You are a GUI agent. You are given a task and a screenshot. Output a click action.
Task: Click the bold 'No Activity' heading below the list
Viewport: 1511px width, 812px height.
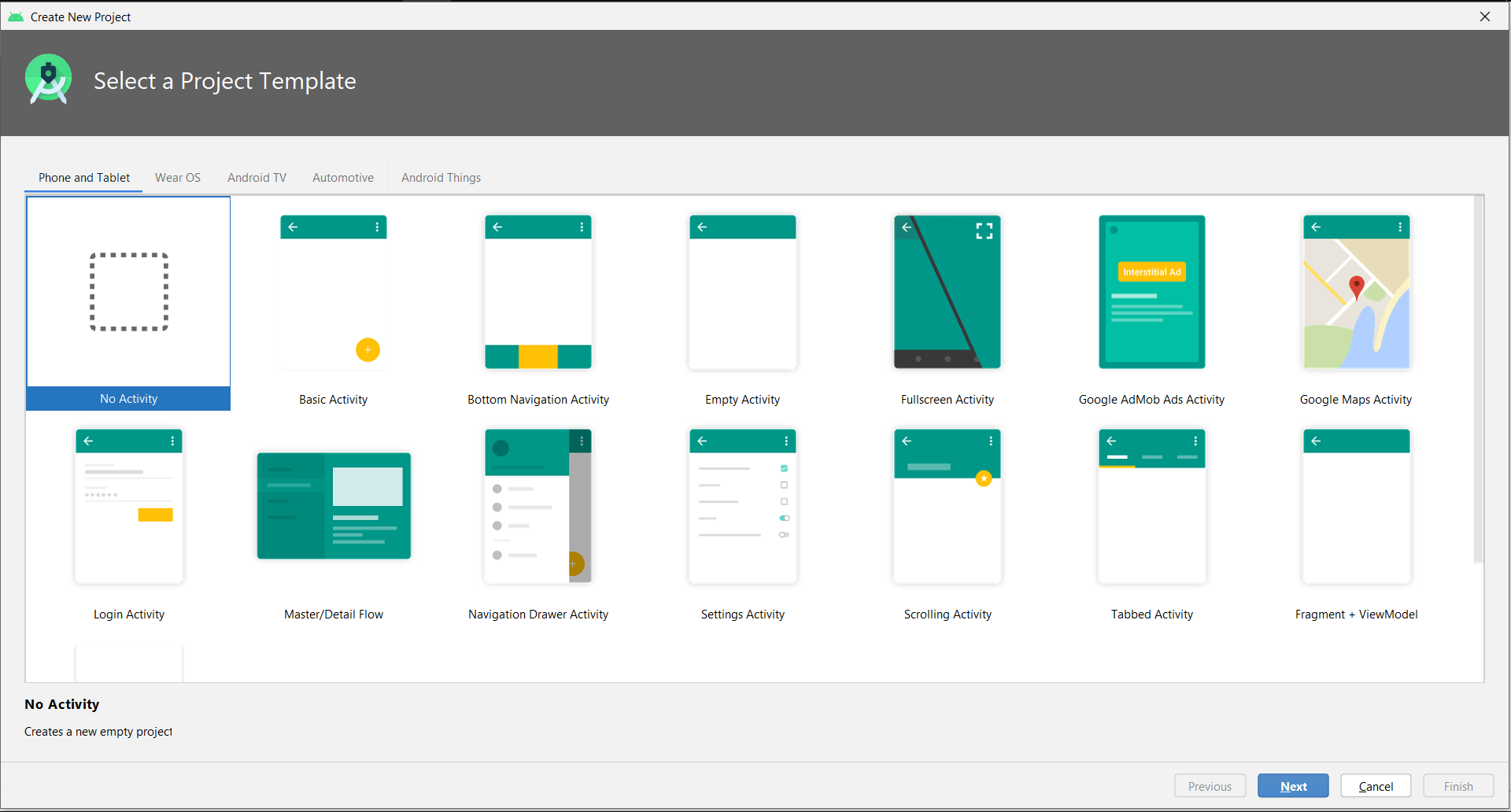click(x=62, y=704)
